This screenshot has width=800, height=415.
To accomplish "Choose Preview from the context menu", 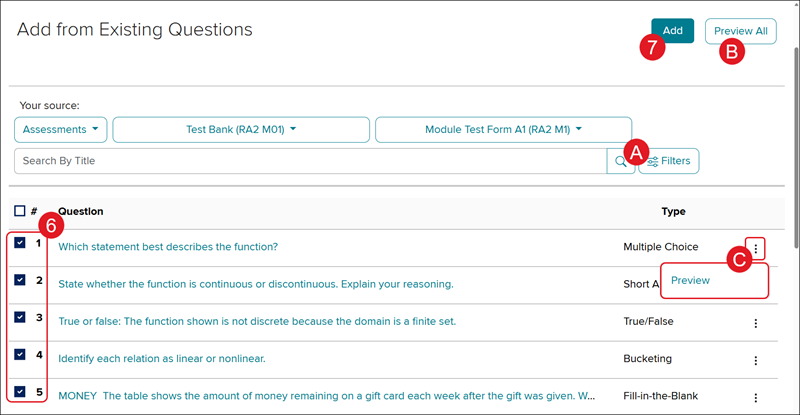I will click(690, 281).
